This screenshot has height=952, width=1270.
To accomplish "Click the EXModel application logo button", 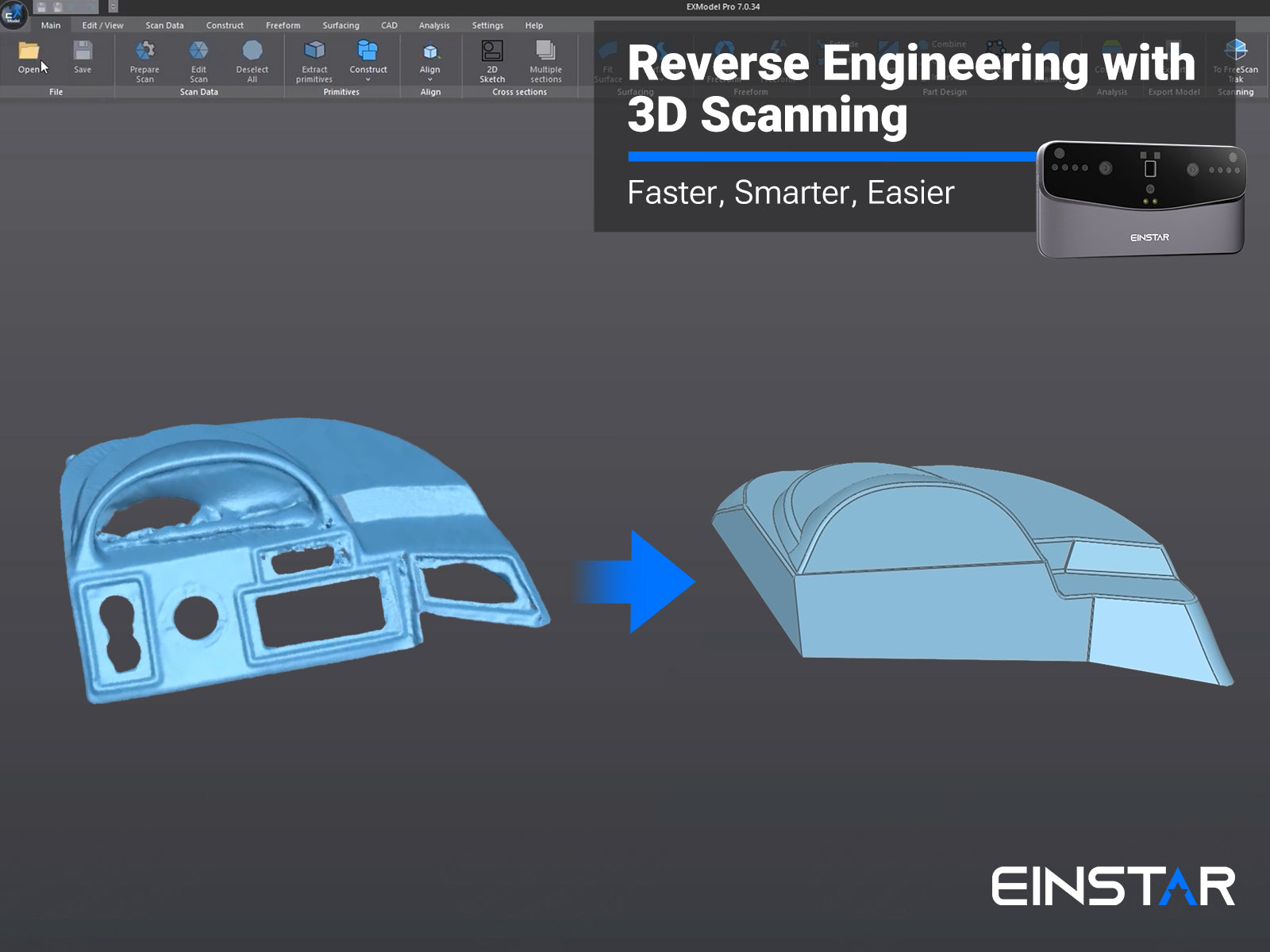I will [x=13, y=14].
